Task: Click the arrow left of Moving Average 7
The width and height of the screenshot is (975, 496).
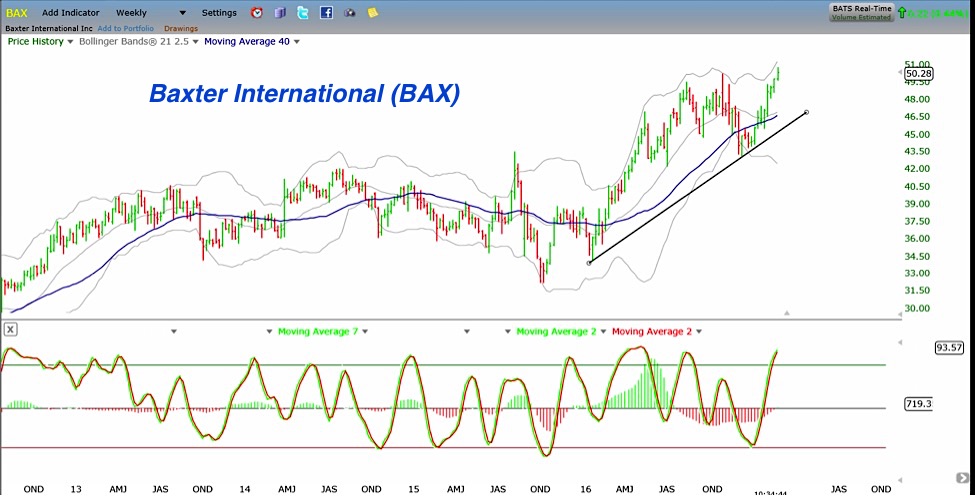Action: [270, 332]
